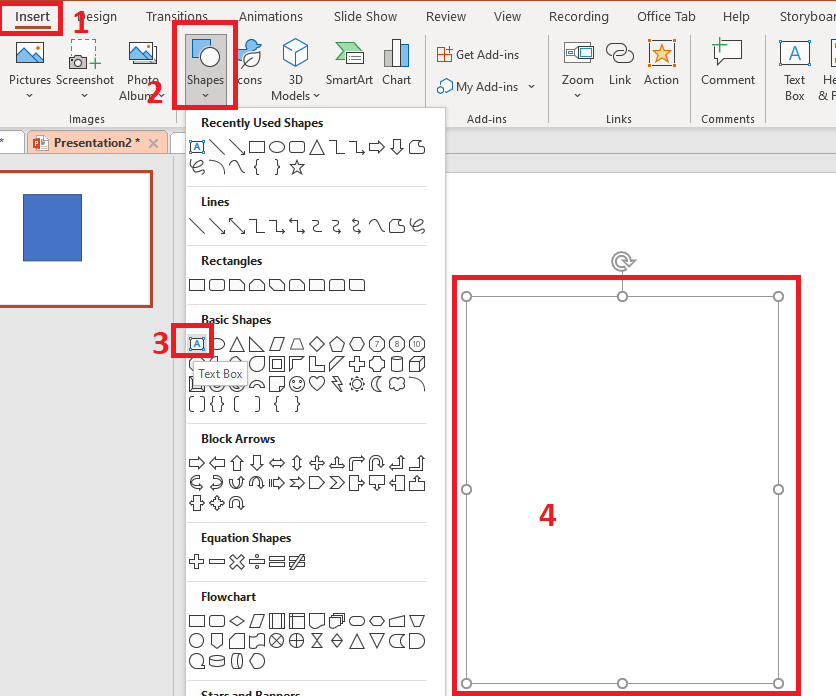836x696 pixels.
Task: Choose the Cloud shape in Basic Shapes
Action: point(397,384)
